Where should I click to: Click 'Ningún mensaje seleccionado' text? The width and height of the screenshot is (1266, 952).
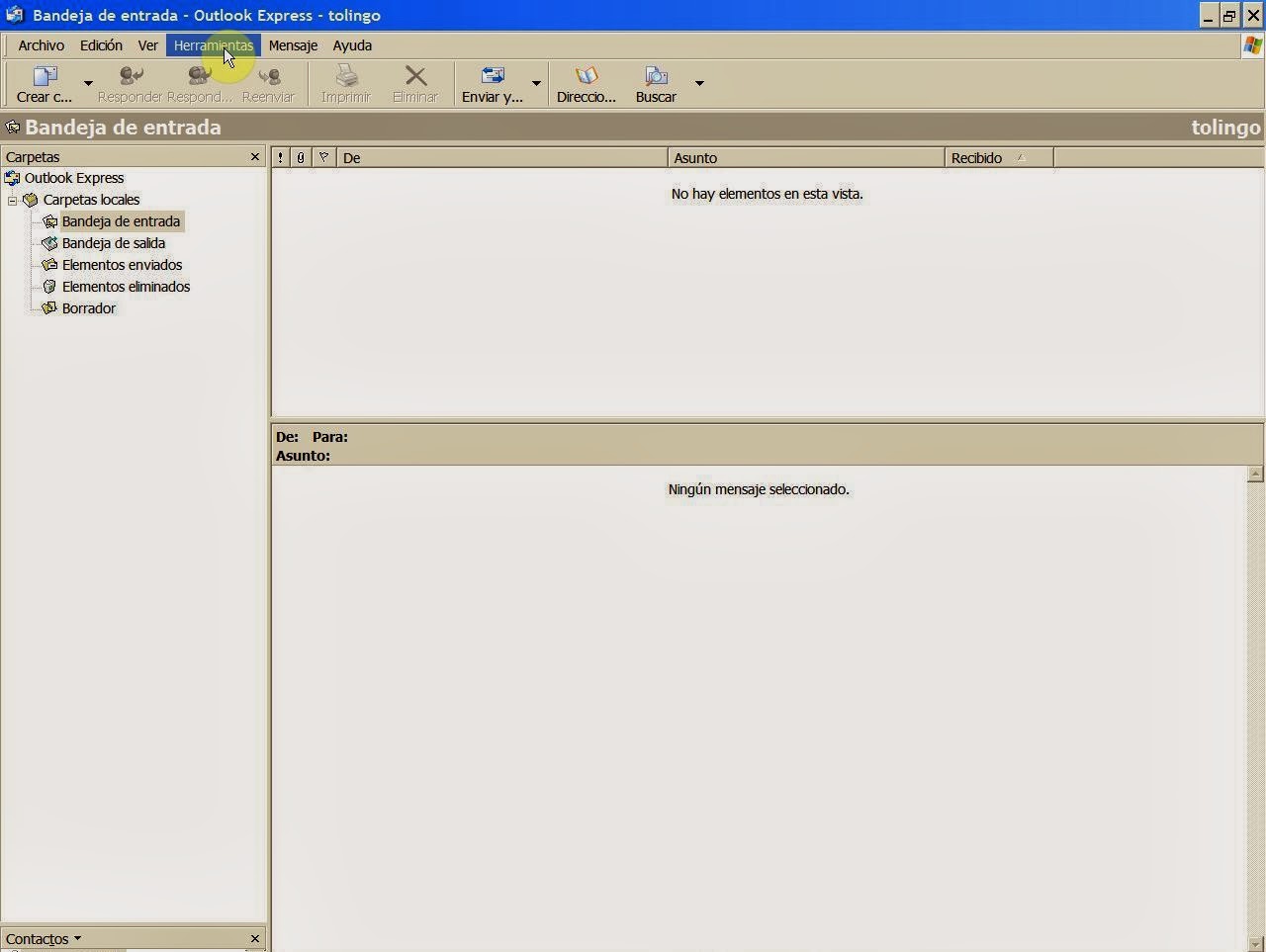click(x=759, y=489)
